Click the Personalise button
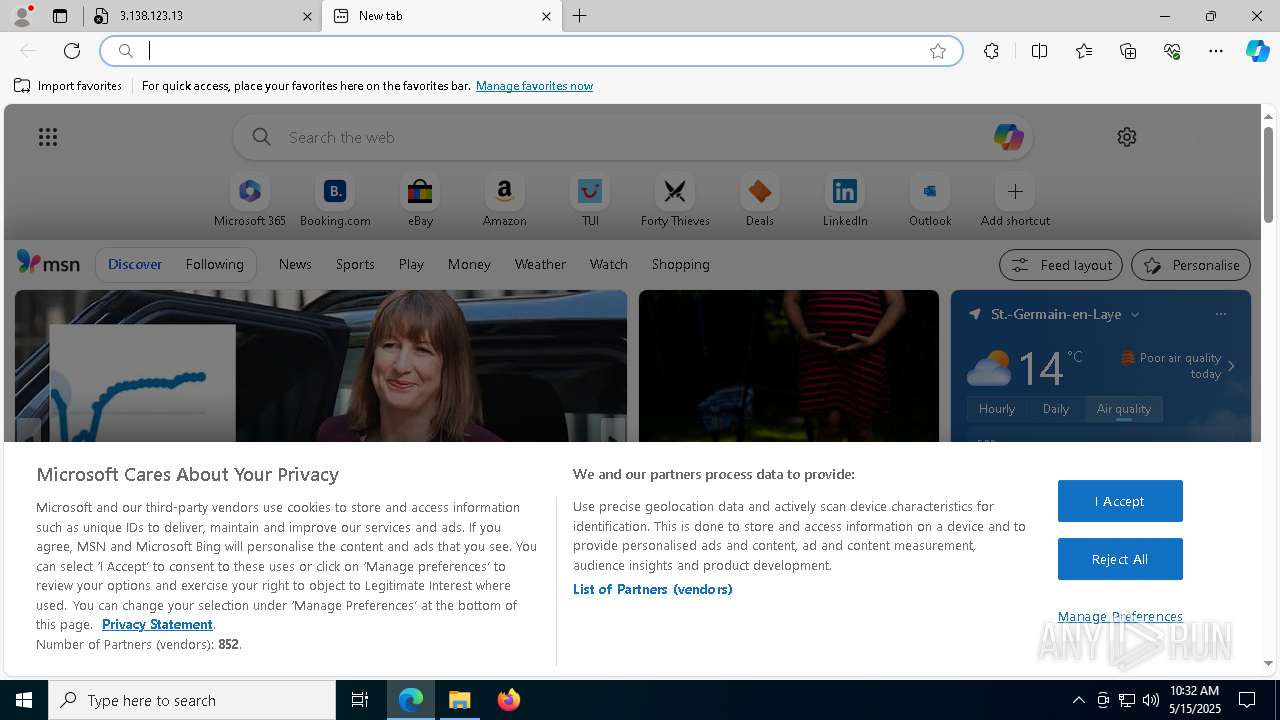Image resolution: width=1280 pixels, height=720 pixels. point(1191,265)
